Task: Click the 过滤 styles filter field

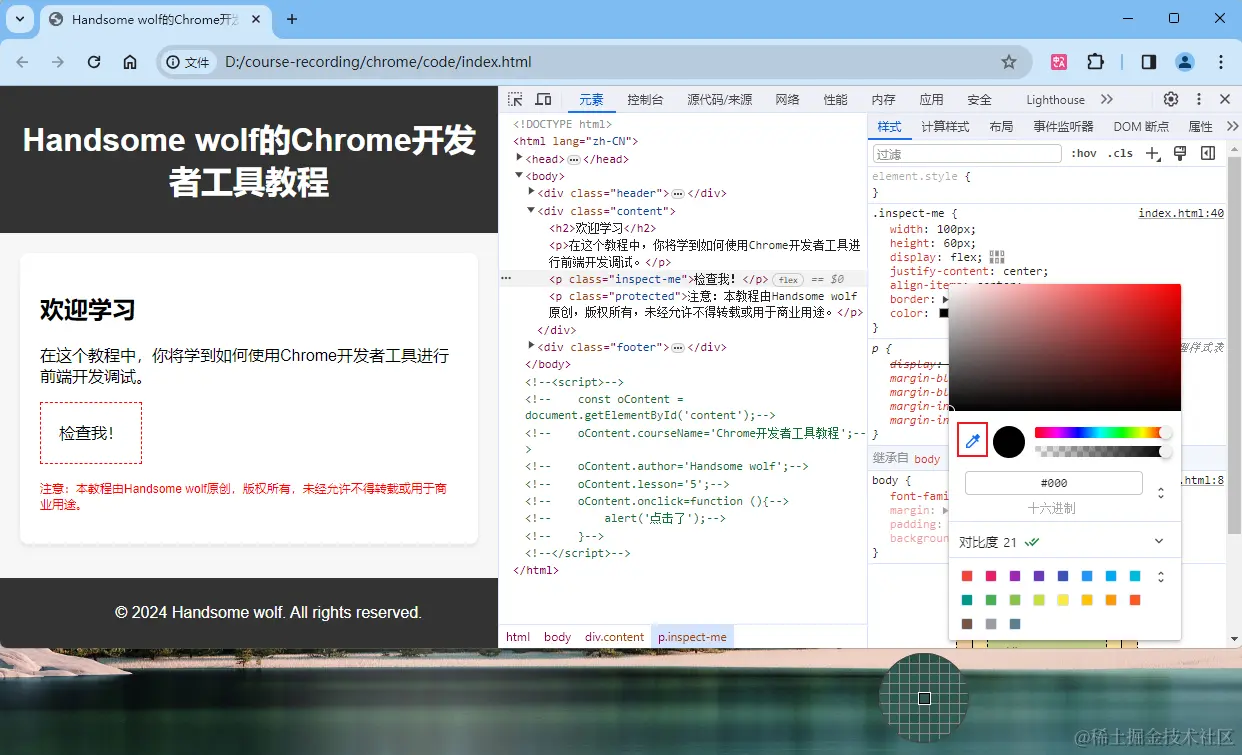Action: 966,154
